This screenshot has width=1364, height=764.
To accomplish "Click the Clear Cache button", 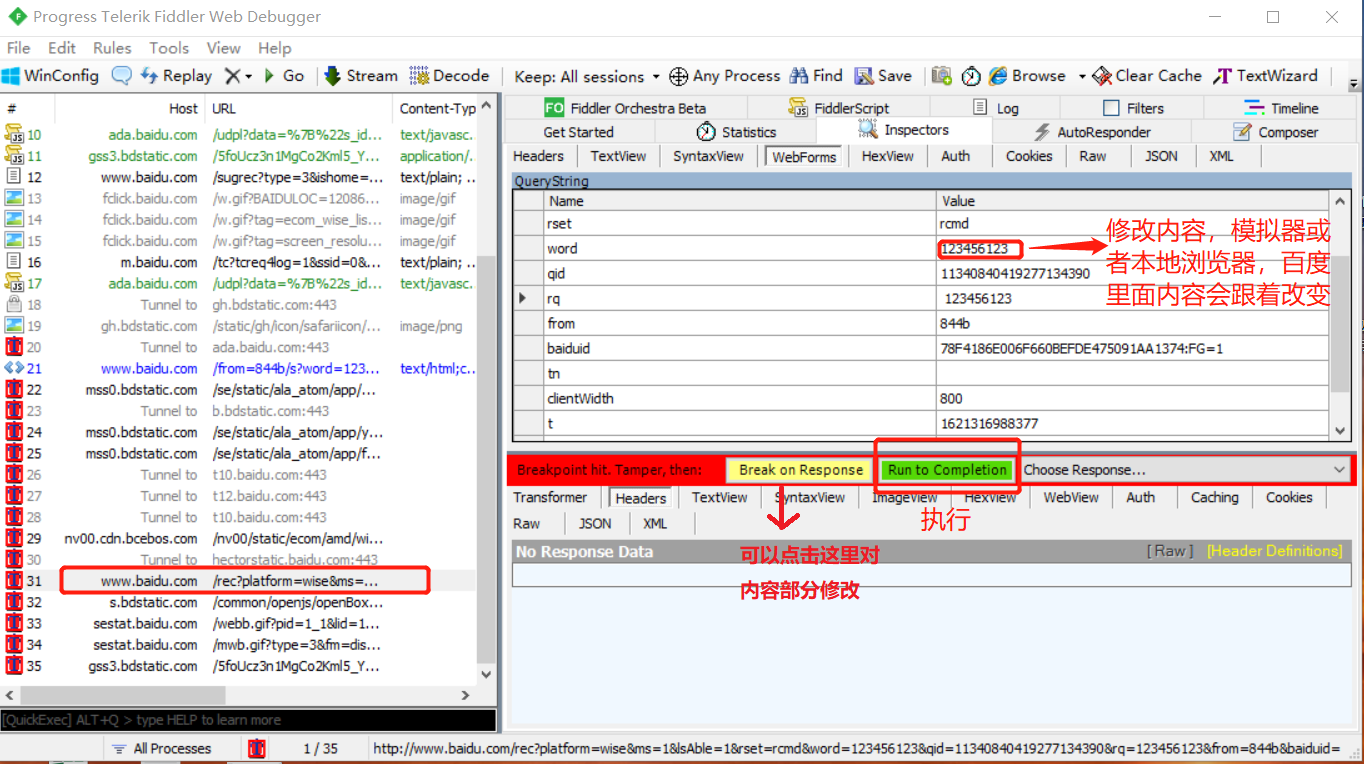I will pyautogui.click(x=1147, y=76).
